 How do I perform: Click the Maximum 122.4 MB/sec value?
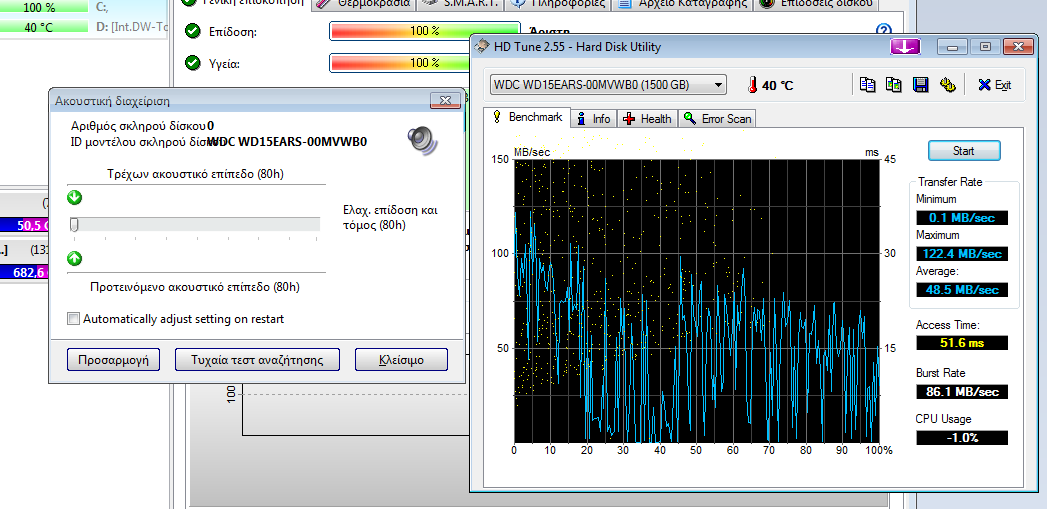click(962, 254)
